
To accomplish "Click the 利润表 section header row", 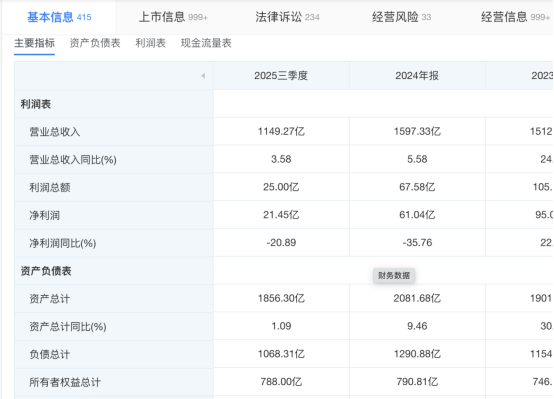I will pyautogui.click(x=114, y=104).
